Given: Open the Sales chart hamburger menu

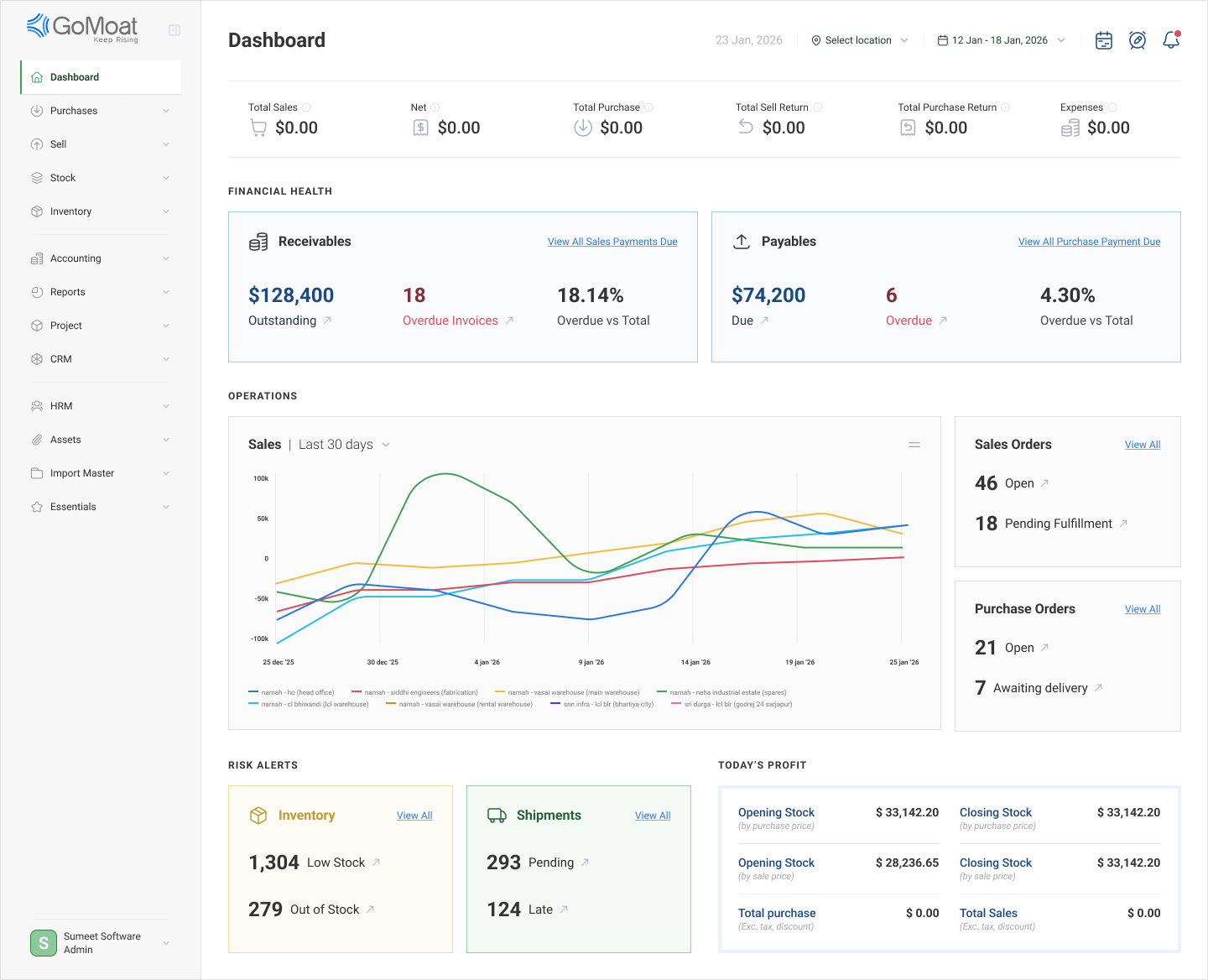Looking at the screenshot, I should [914, 445].
